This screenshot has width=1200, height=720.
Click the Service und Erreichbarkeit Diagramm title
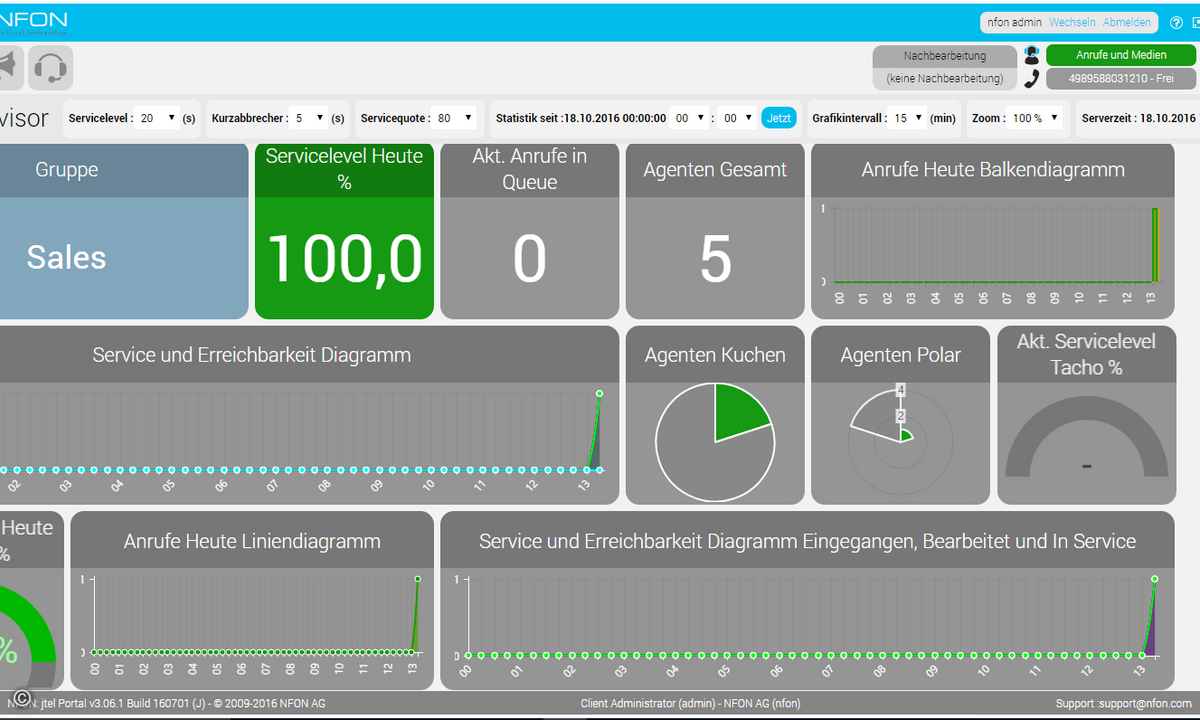pos(252,355)
